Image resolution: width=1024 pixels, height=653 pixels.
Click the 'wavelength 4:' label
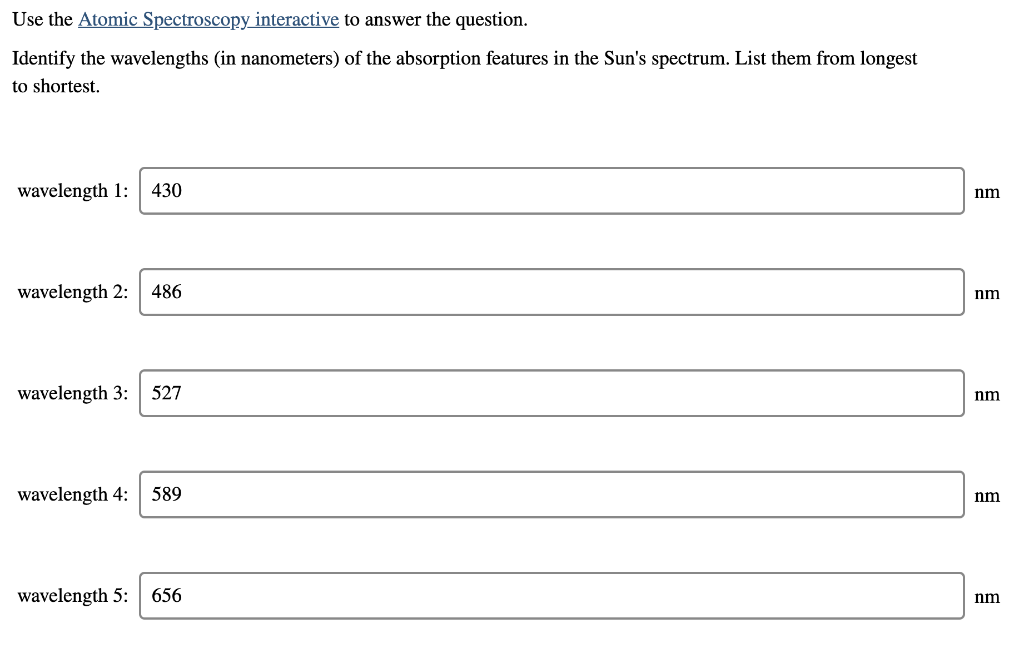click(73, 494)
